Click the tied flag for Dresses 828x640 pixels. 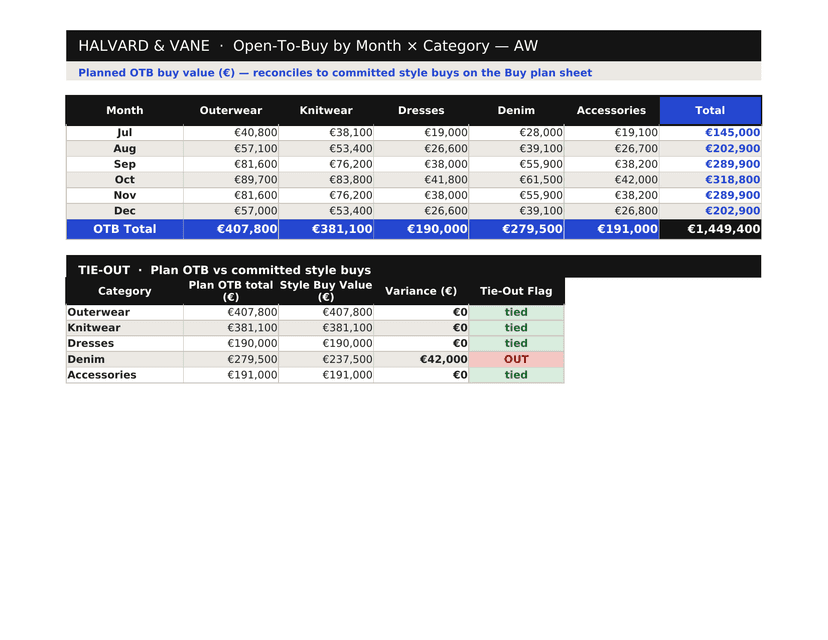(516, 343)
